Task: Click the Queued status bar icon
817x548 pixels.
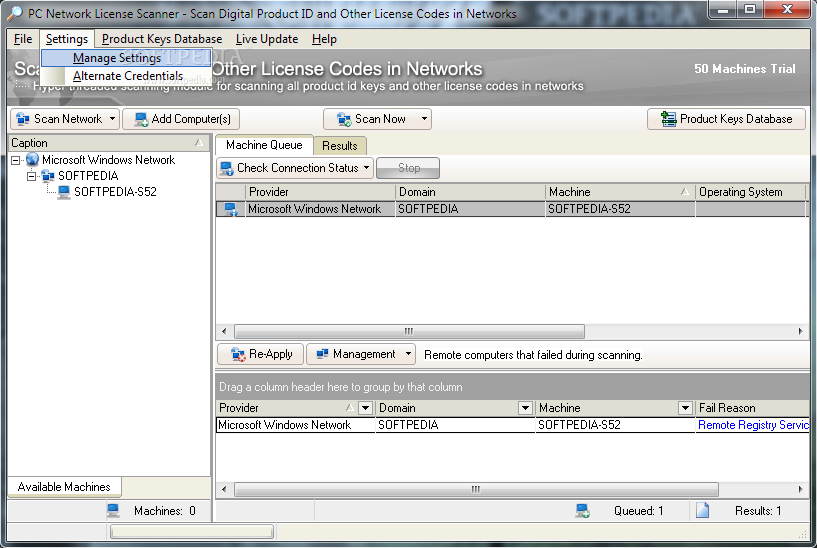Action: [x=583, y=510]
